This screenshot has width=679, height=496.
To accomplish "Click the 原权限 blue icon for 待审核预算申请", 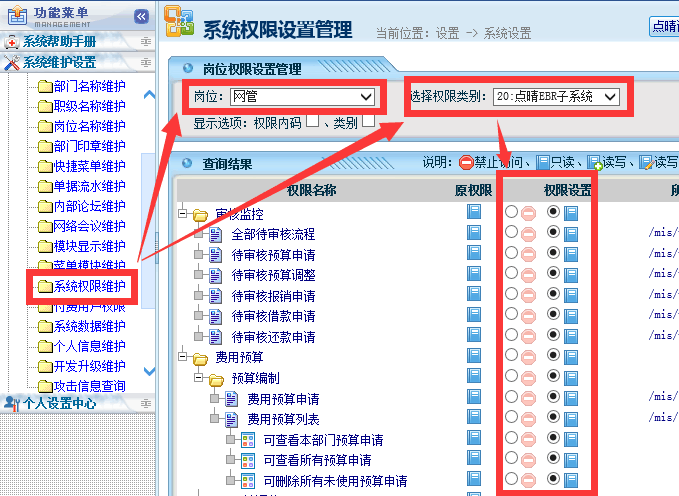I will pyautogui.click(x=474, y=255).
